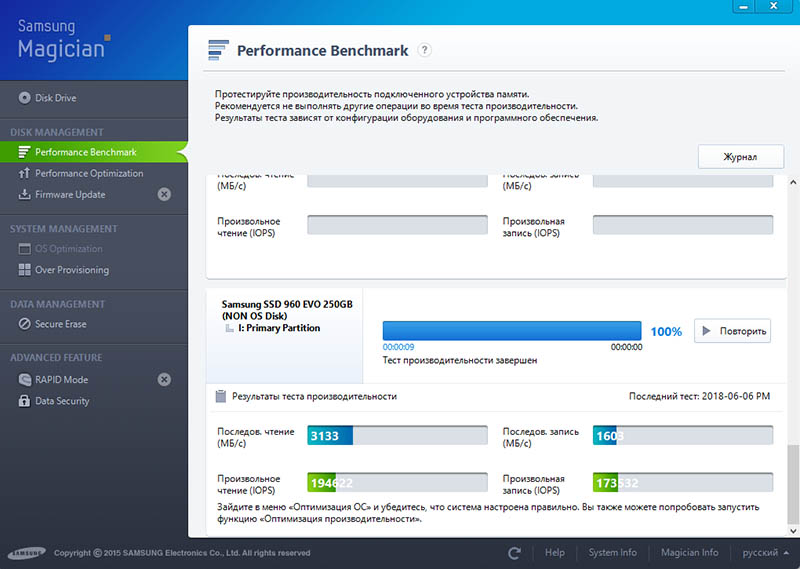Open Performance Benchmark menu item
The image size is (800, 569).
[94, 152]
